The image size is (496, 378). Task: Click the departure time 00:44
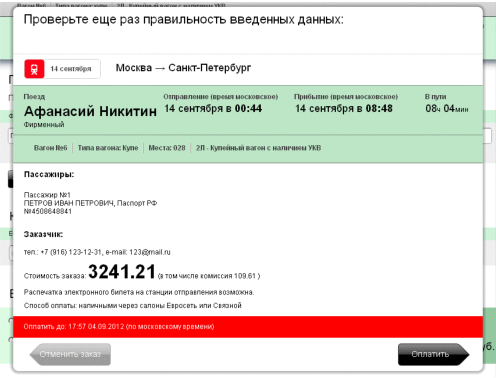click(x=248, y=108)
